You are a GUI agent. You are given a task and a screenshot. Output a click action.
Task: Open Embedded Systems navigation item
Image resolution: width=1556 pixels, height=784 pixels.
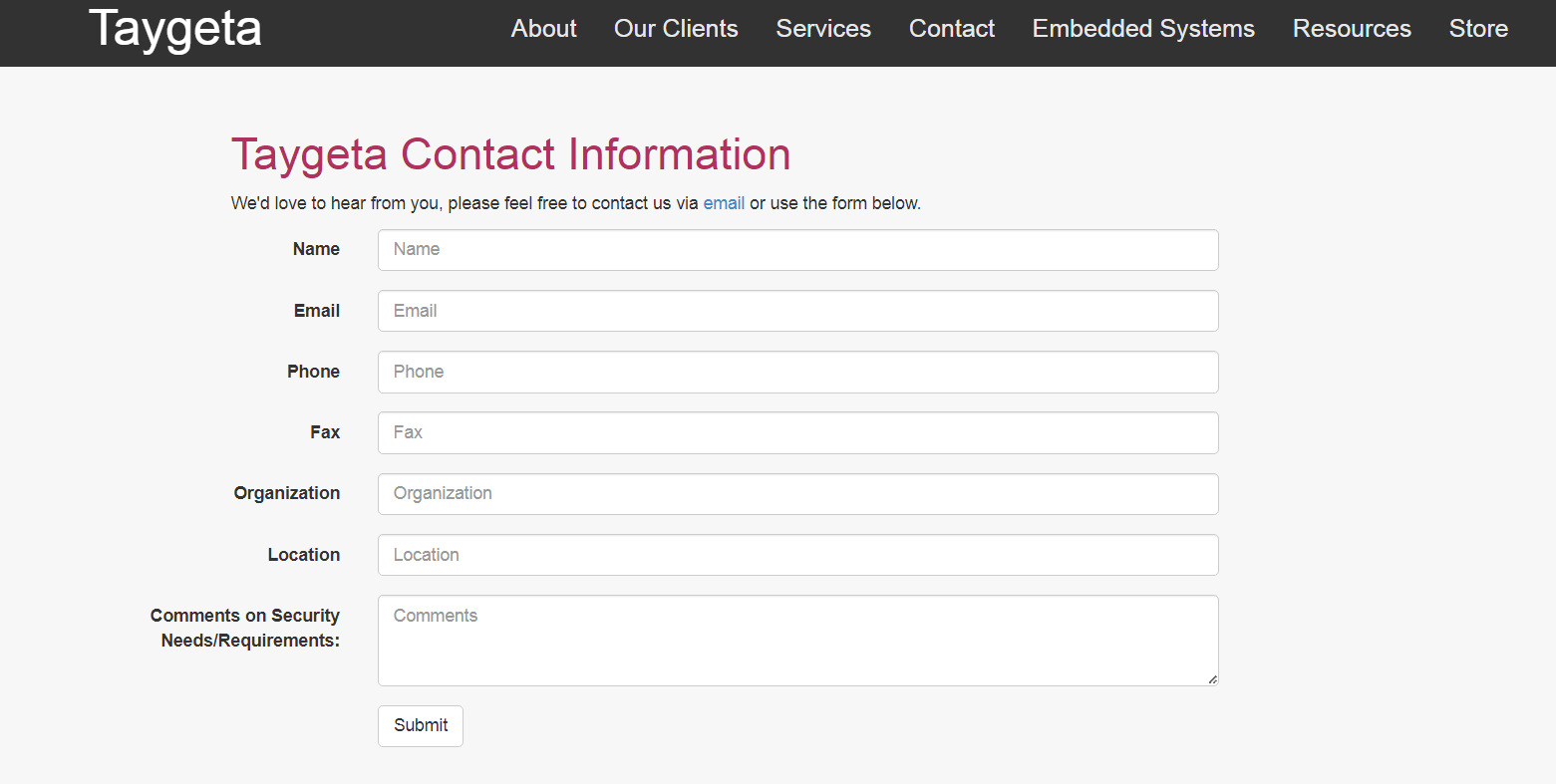[x=1143, y=29]
